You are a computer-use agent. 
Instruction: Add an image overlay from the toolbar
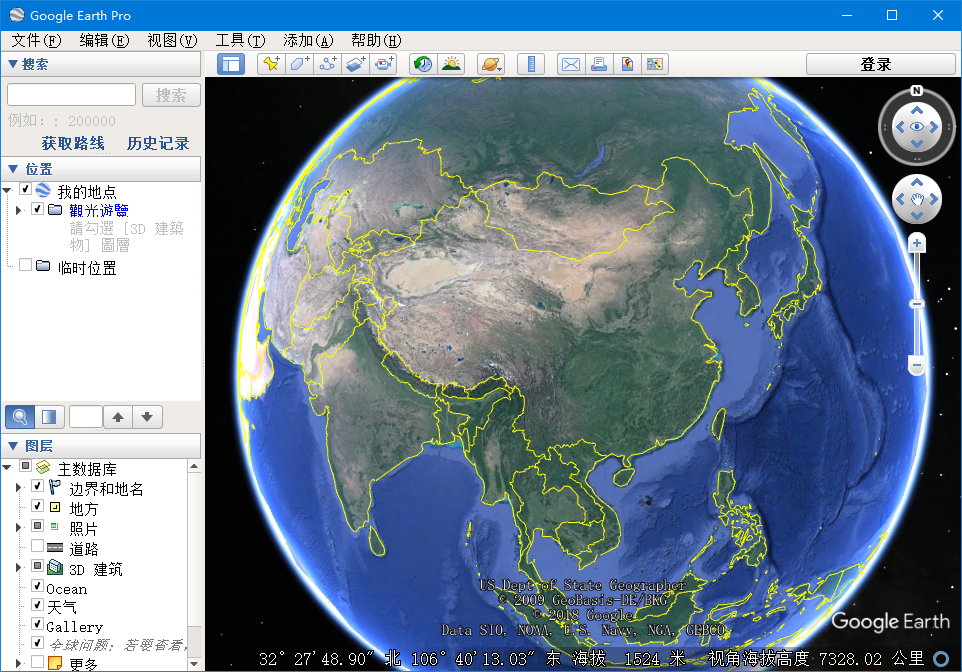[356, 64]
